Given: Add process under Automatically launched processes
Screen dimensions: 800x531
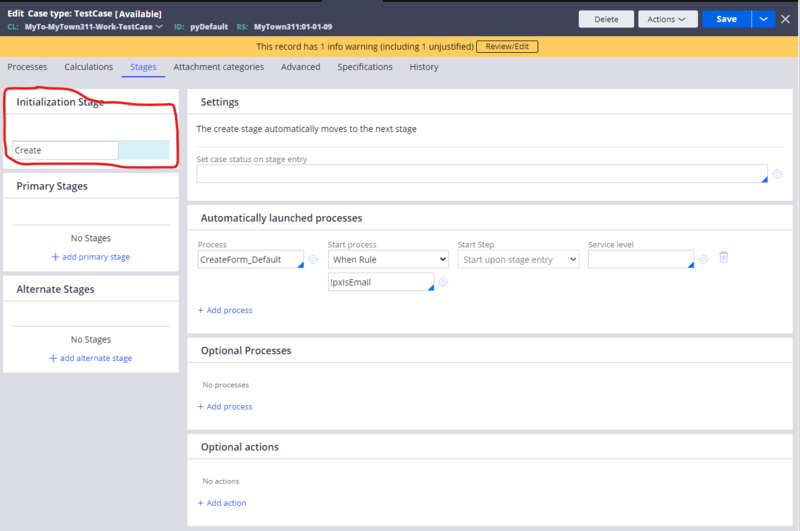Looking at the screenshot, I should click(x=225, y=310).
